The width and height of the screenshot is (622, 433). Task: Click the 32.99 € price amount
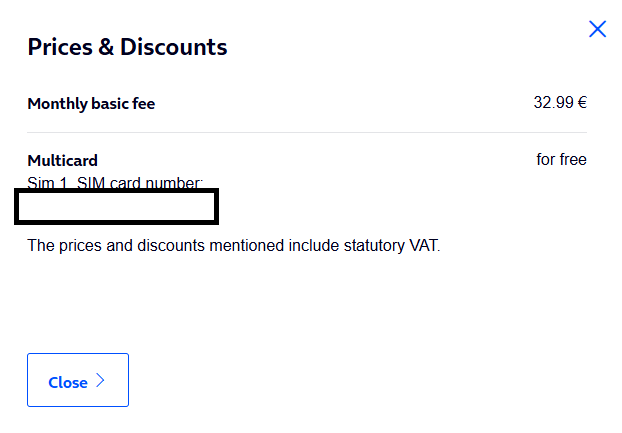point(560,103)
